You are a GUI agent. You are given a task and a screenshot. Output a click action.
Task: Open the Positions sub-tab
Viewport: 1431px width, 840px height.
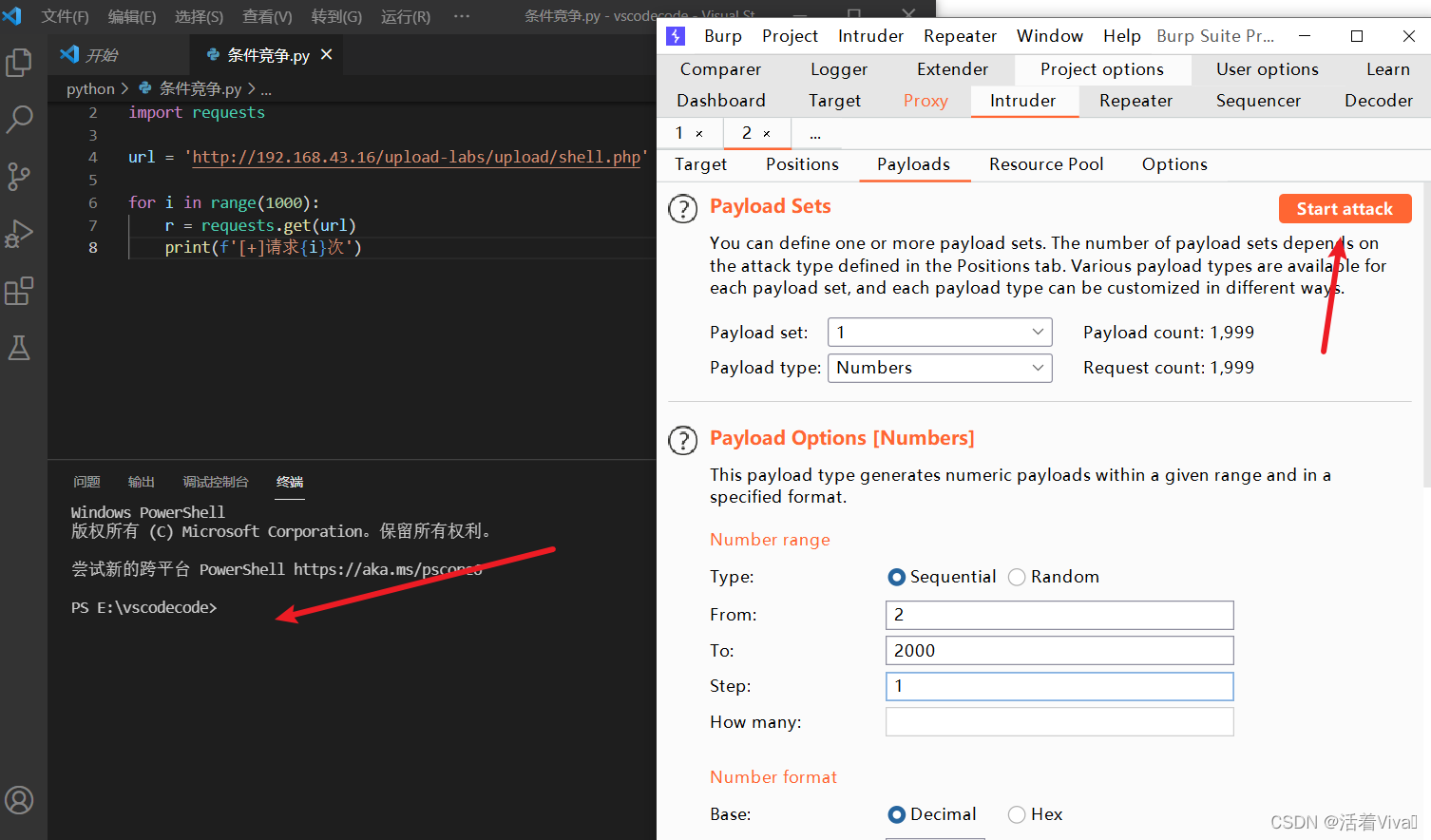(802, 164)
